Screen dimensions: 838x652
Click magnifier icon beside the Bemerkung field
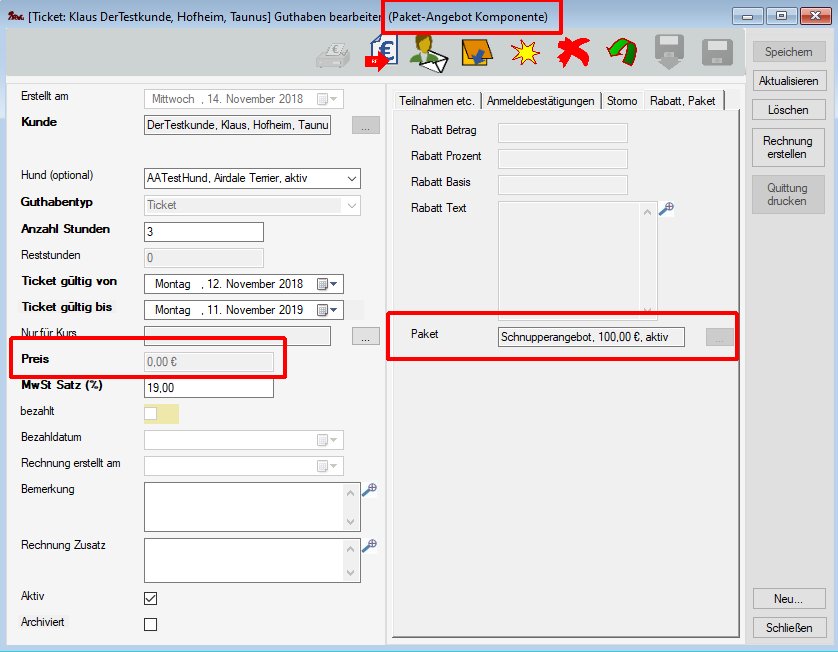[369, 490]
